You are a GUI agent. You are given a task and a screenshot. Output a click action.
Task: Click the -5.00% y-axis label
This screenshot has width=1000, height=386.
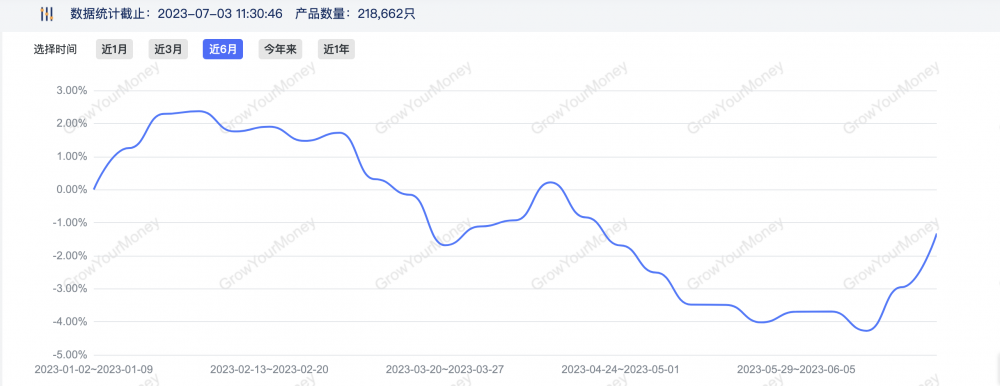click(70, 355)
